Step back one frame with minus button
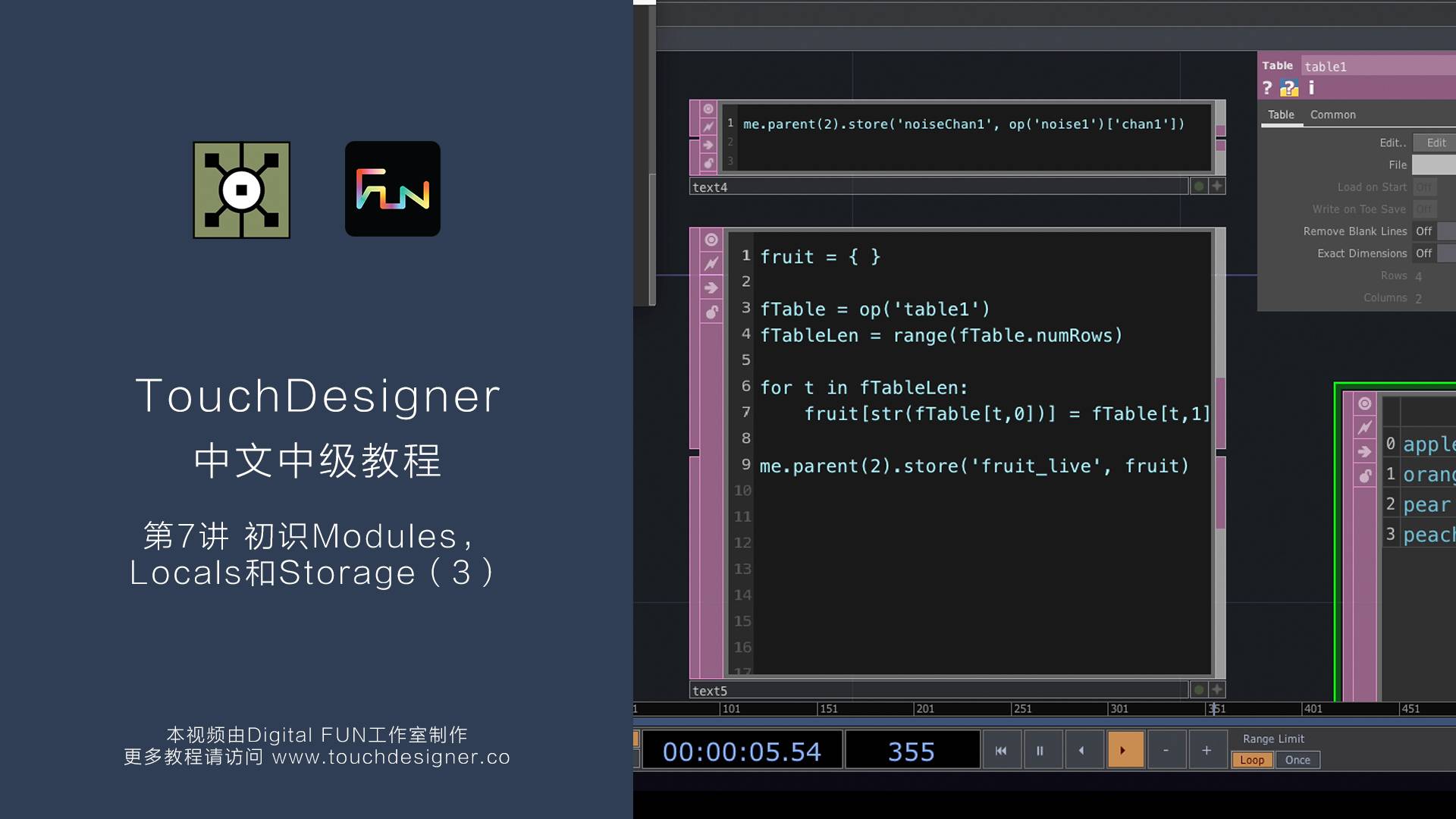Viewport: 1456px width, 819px height. point(1166,750)
